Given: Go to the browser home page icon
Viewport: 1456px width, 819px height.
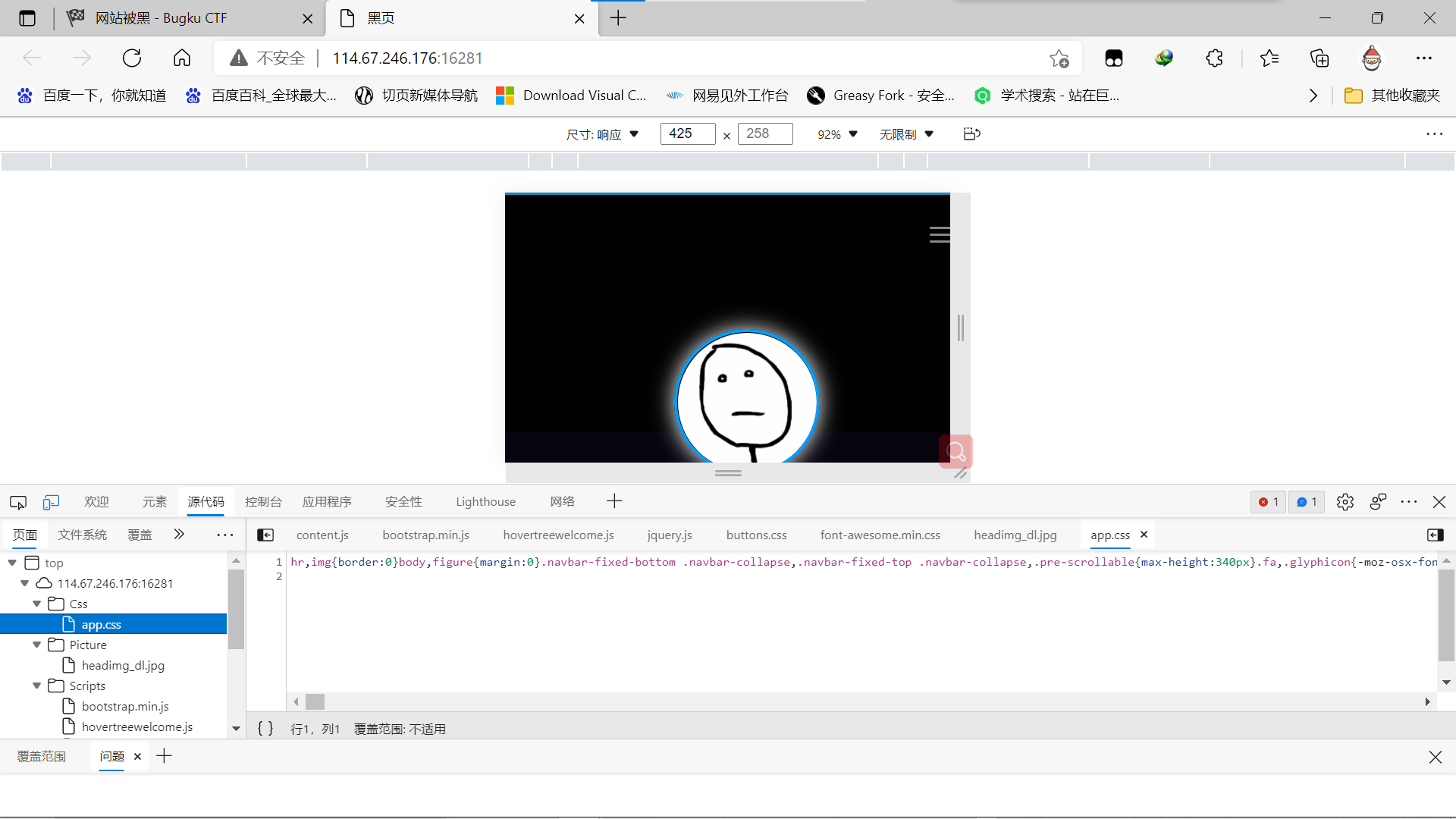Looking at the screenshot, I should pos(182,58).
